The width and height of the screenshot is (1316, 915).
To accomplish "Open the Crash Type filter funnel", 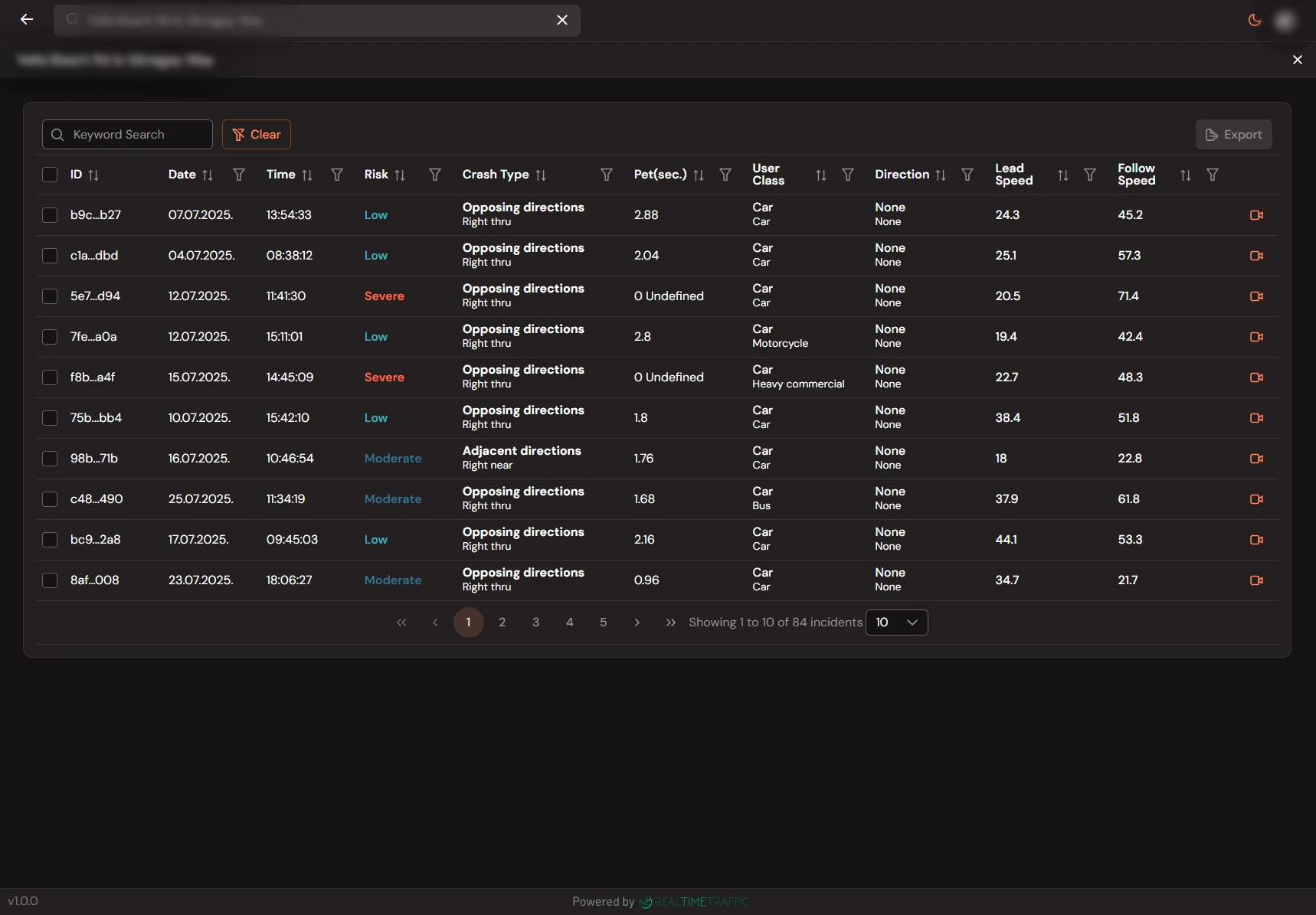I will pyautogui.click(x=606, y=175).
